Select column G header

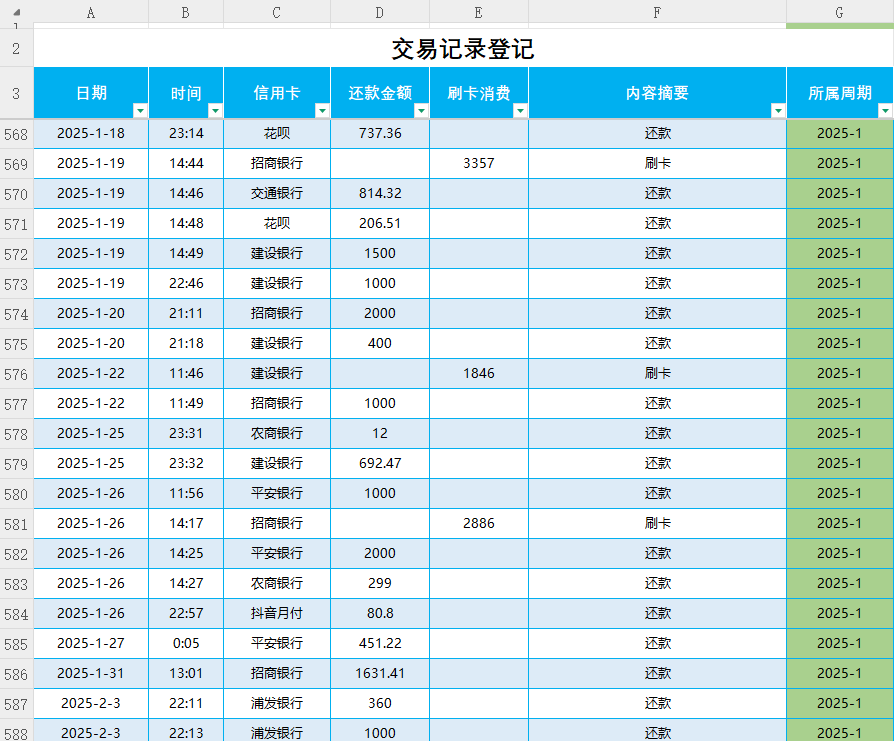pyautogui.click(x=840, y=13)
